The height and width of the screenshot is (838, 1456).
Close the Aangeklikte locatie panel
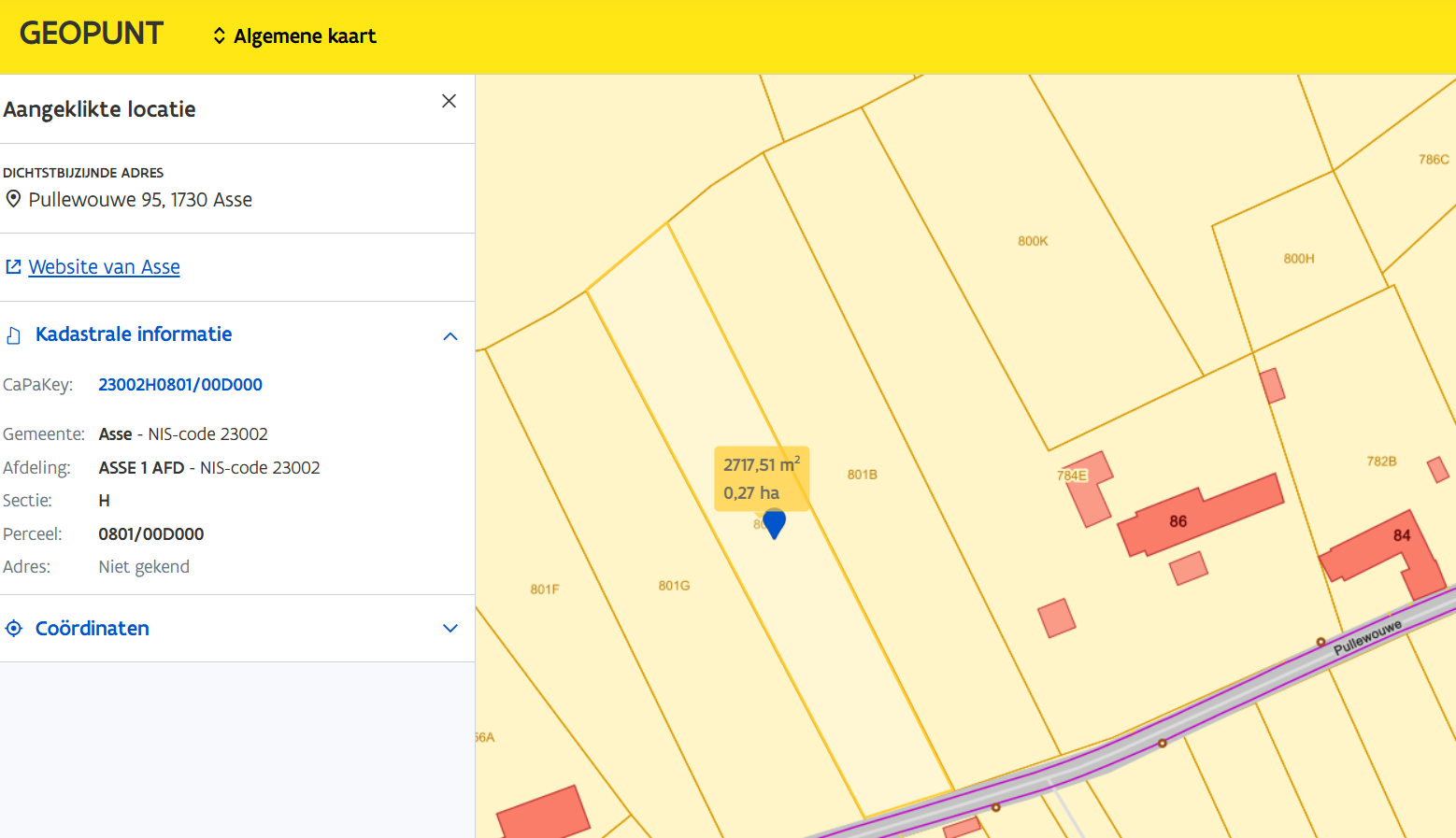coord(449,101)
